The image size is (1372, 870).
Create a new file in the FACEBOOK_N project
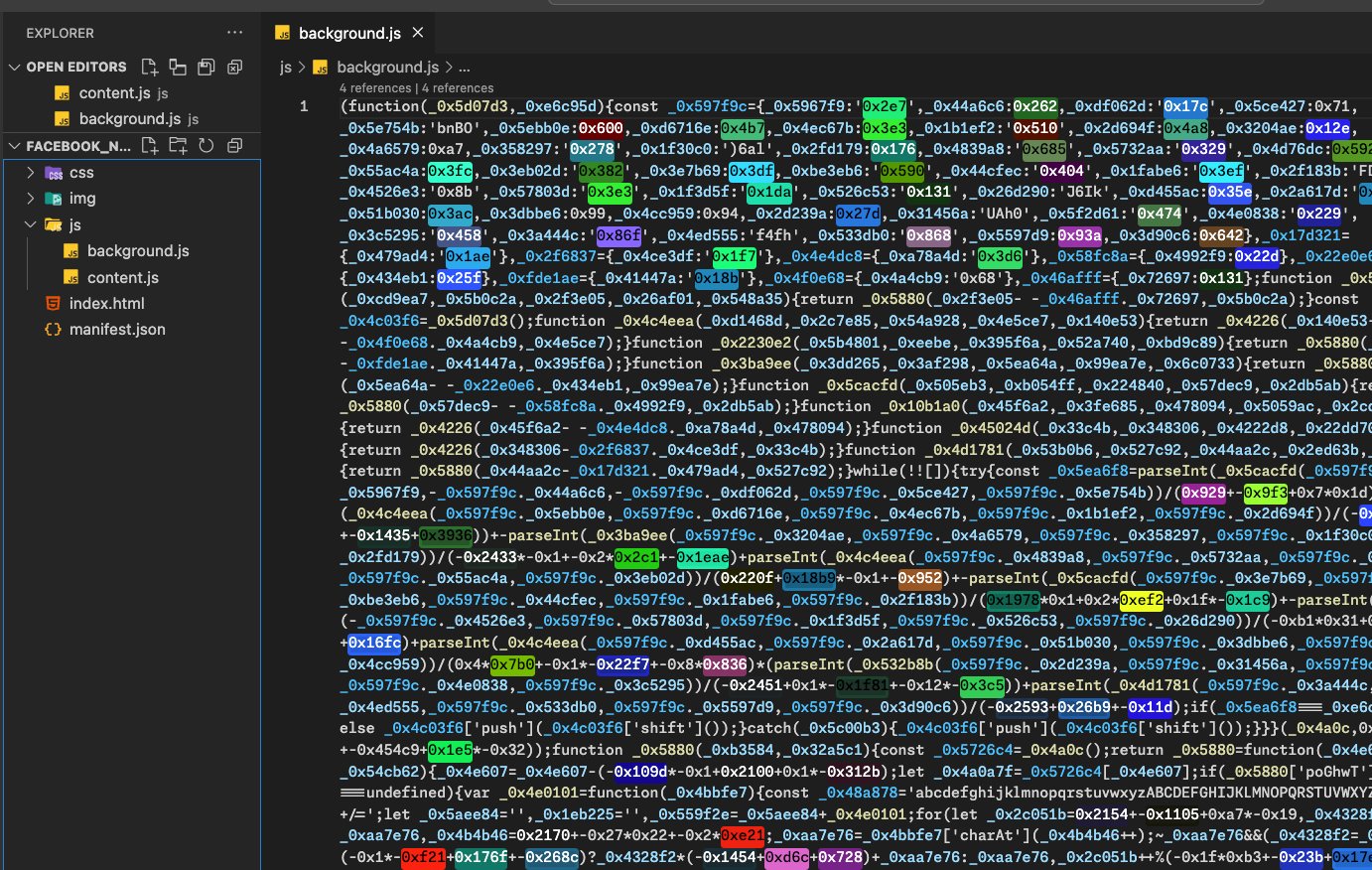[150, 146]
